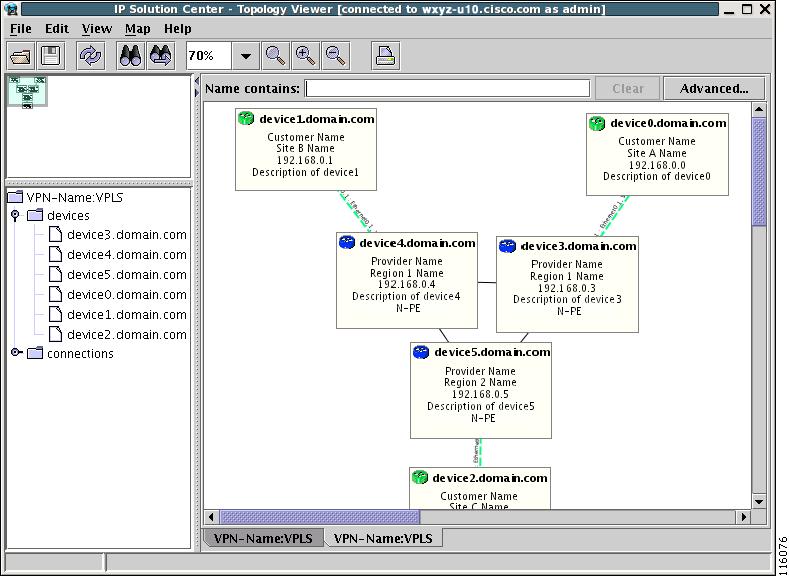The height and width of the screenshot is (576, 789).
Task: Click the Save floppy disk icon
Action: coord(50,55)
